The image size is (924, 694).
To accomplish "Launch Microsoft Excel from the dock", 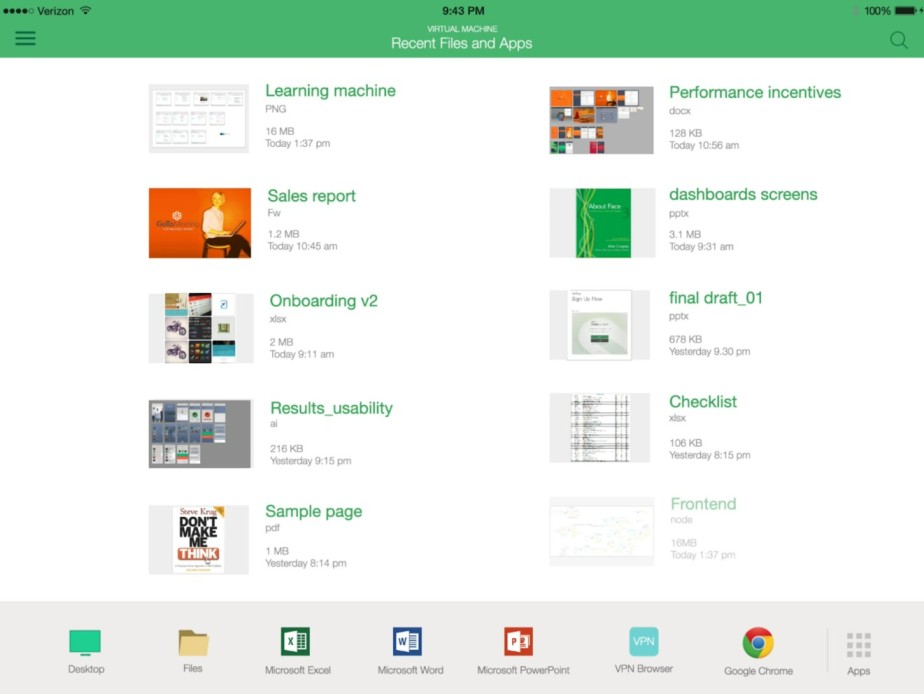I will (x=296, y=642).
